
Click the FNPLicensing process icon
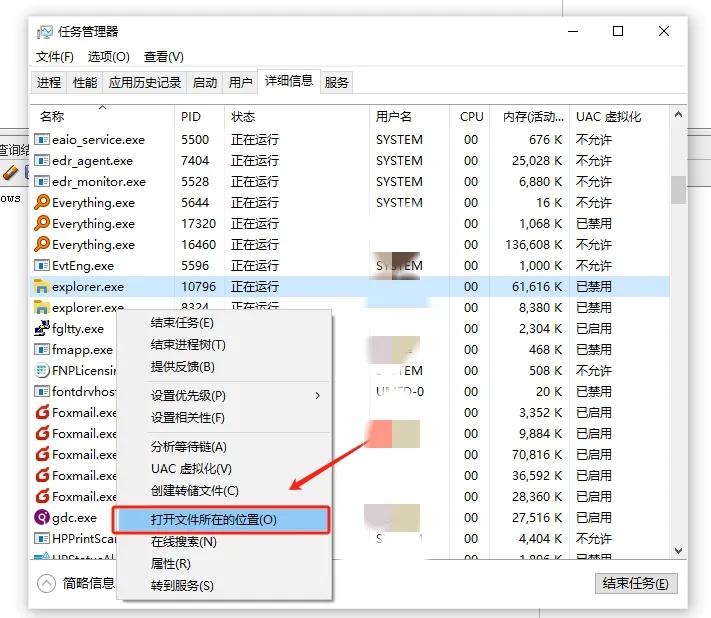(x=42, y=370)
